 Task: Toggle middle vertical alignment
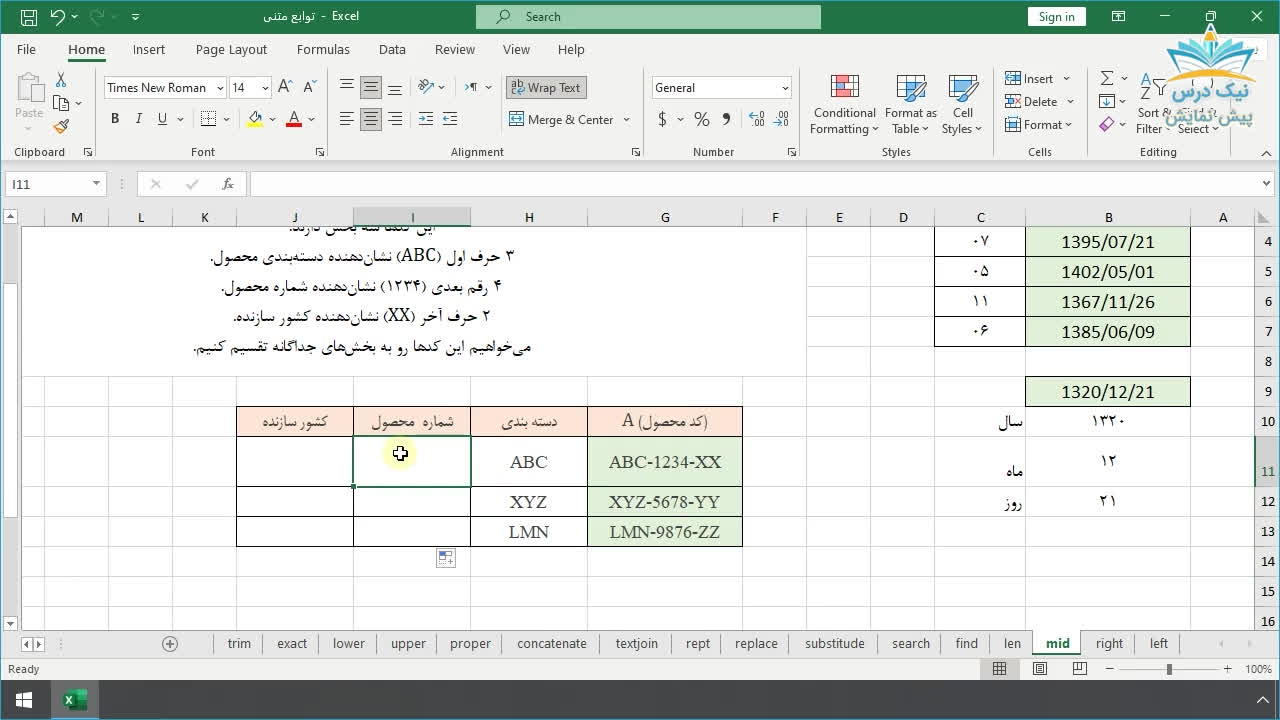tap(371, 87)
